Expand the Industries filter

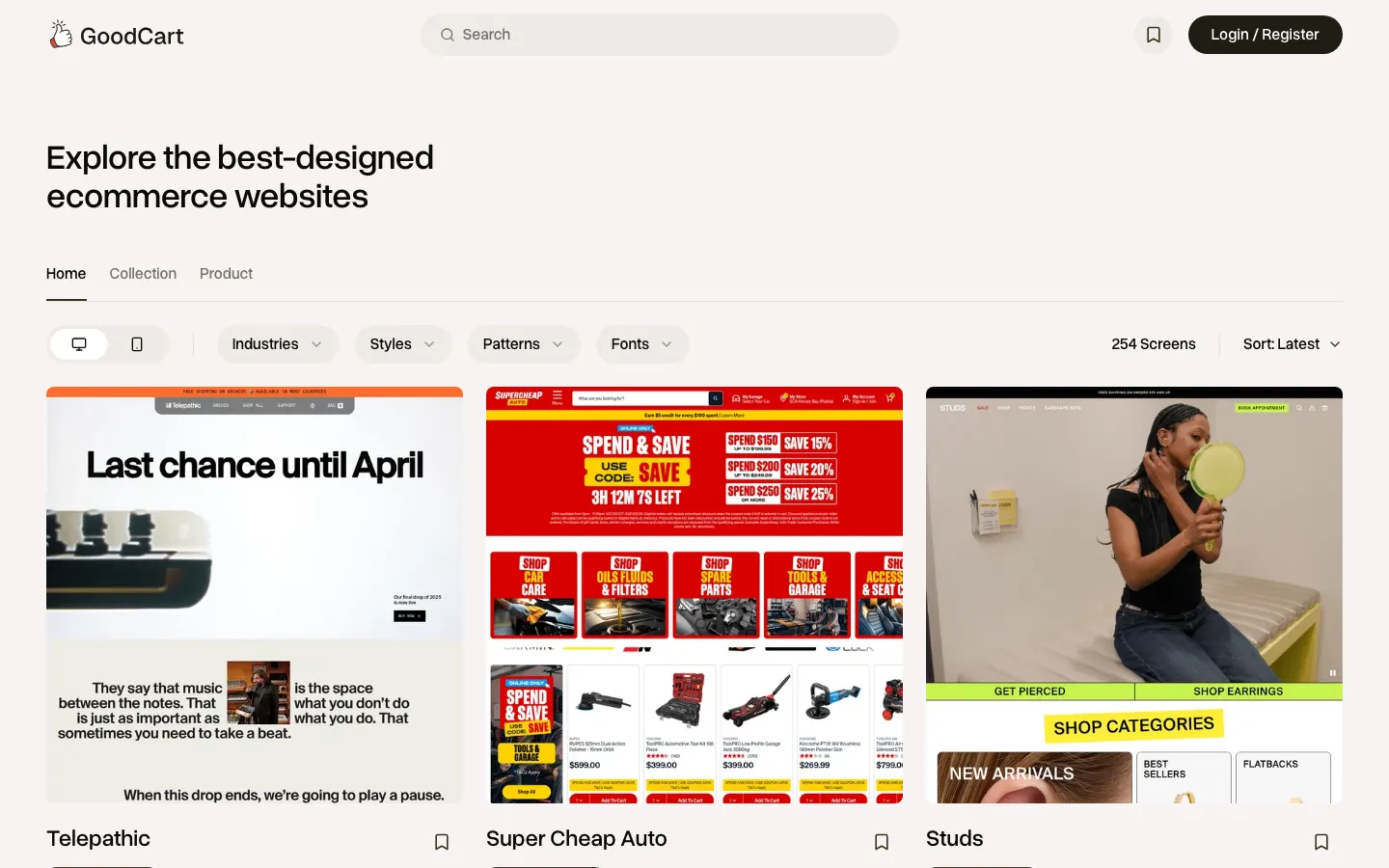pos(278,344)
